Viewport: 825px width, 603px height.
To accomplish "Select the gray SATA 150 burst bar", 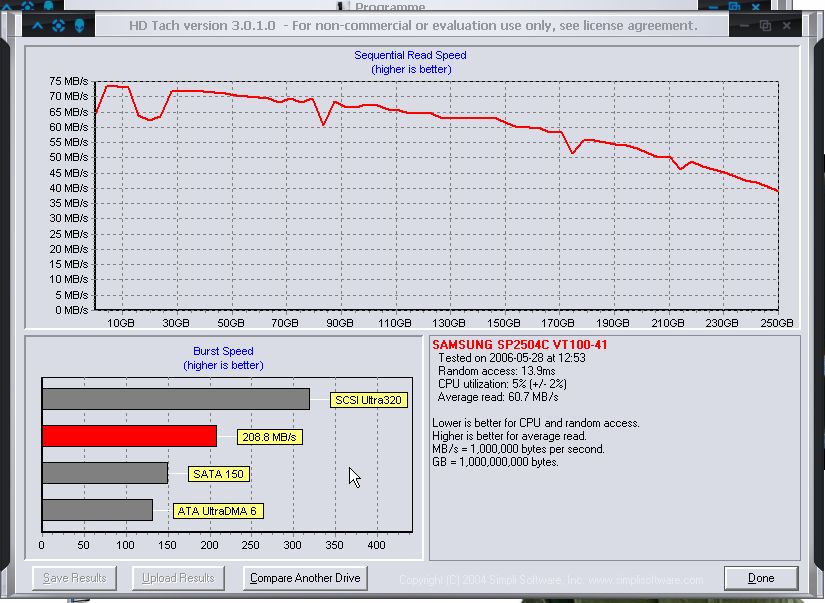I will (x=105, y=473).
